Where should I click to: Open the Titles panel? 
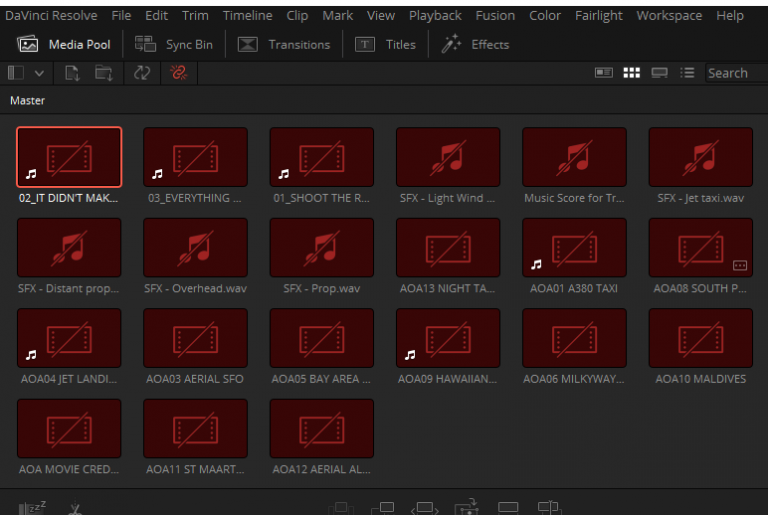[x=385, y=45]
